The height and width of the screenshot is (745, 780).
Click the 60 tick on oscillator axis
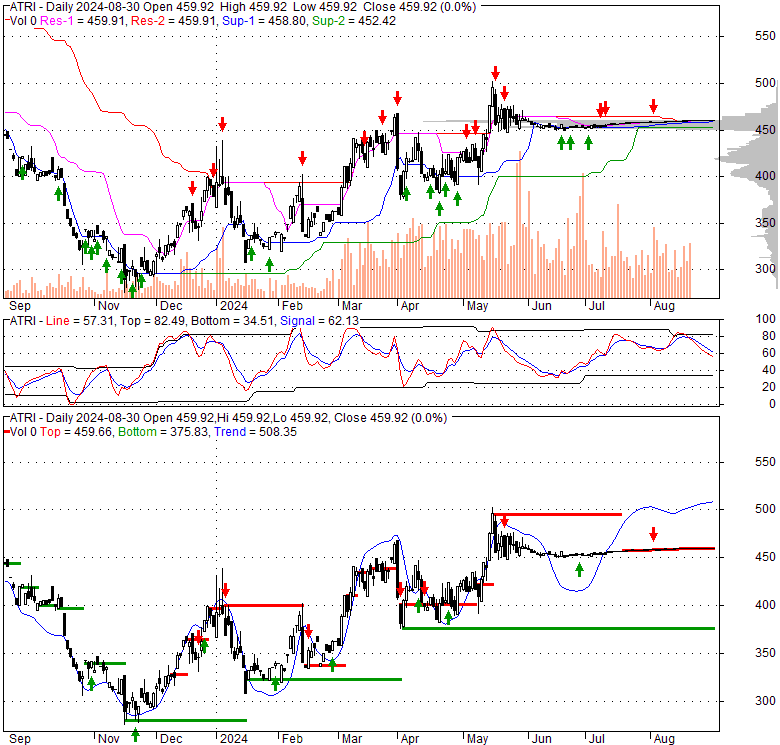[769, 353]
